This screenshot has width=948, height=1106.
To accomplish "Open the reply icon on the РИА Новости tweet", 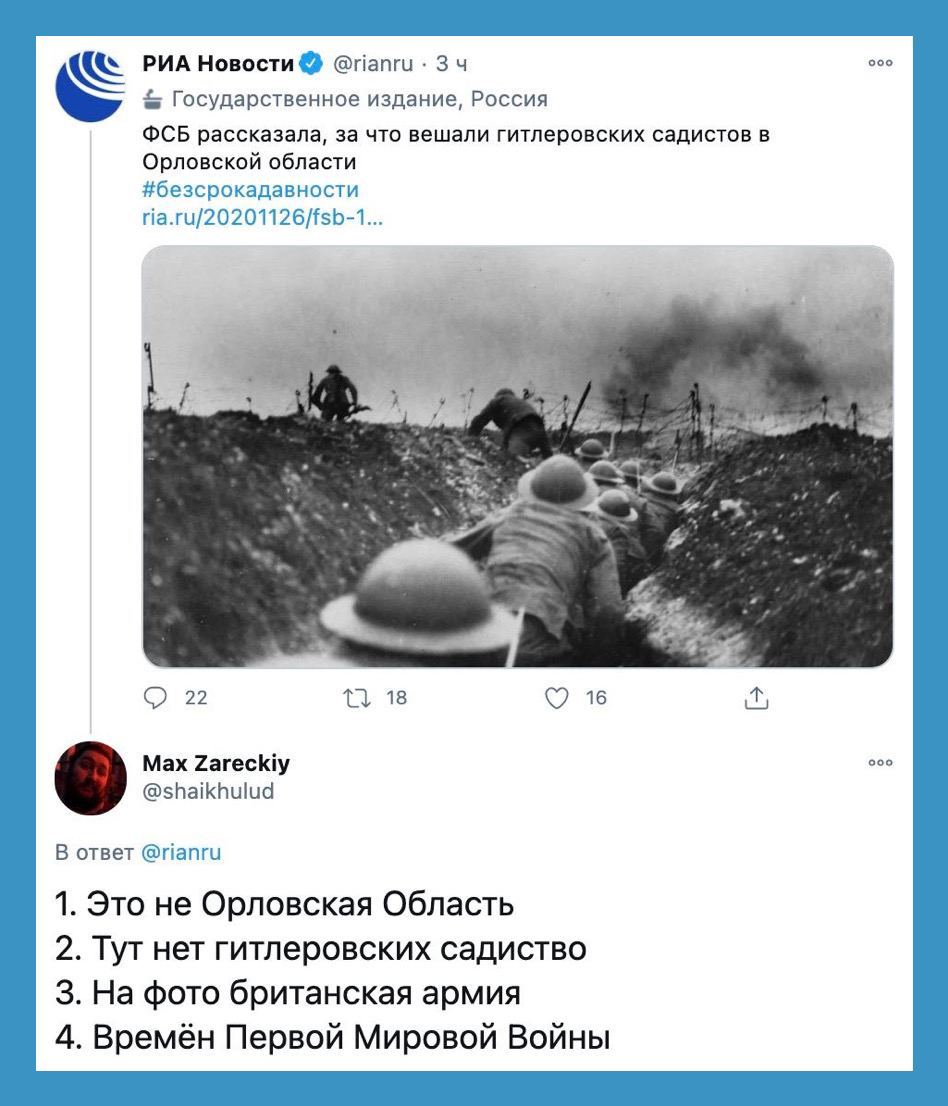I will [155, 698].
